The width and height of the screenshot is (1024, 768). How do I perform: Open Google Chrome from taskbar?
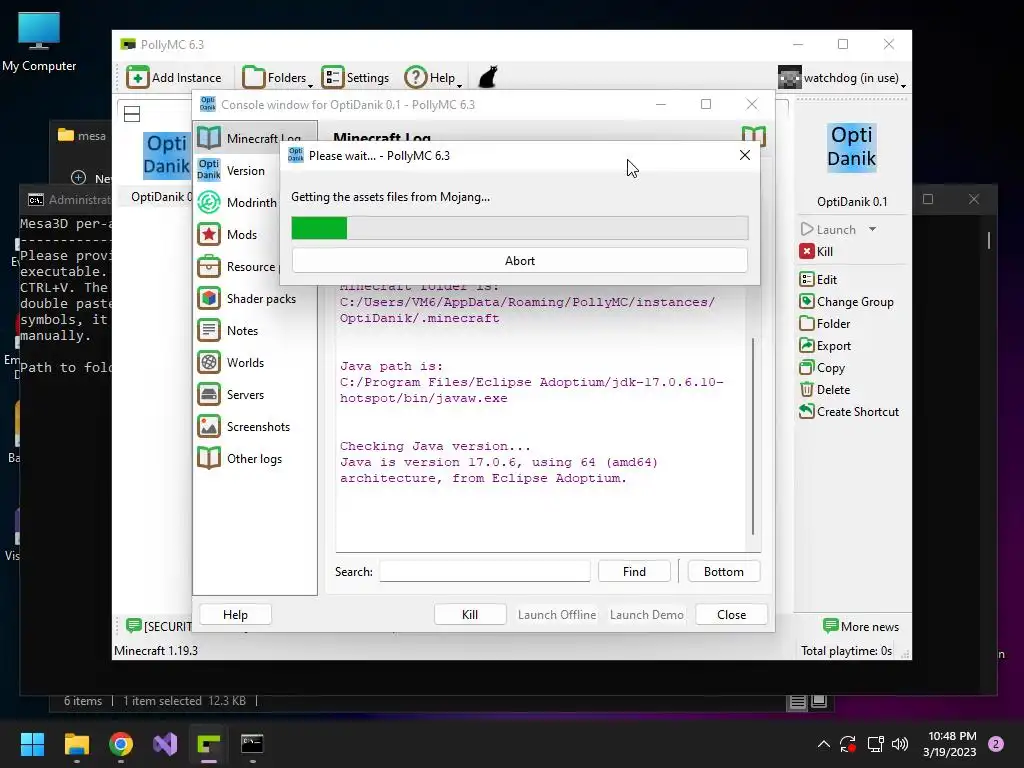point(121,744)
